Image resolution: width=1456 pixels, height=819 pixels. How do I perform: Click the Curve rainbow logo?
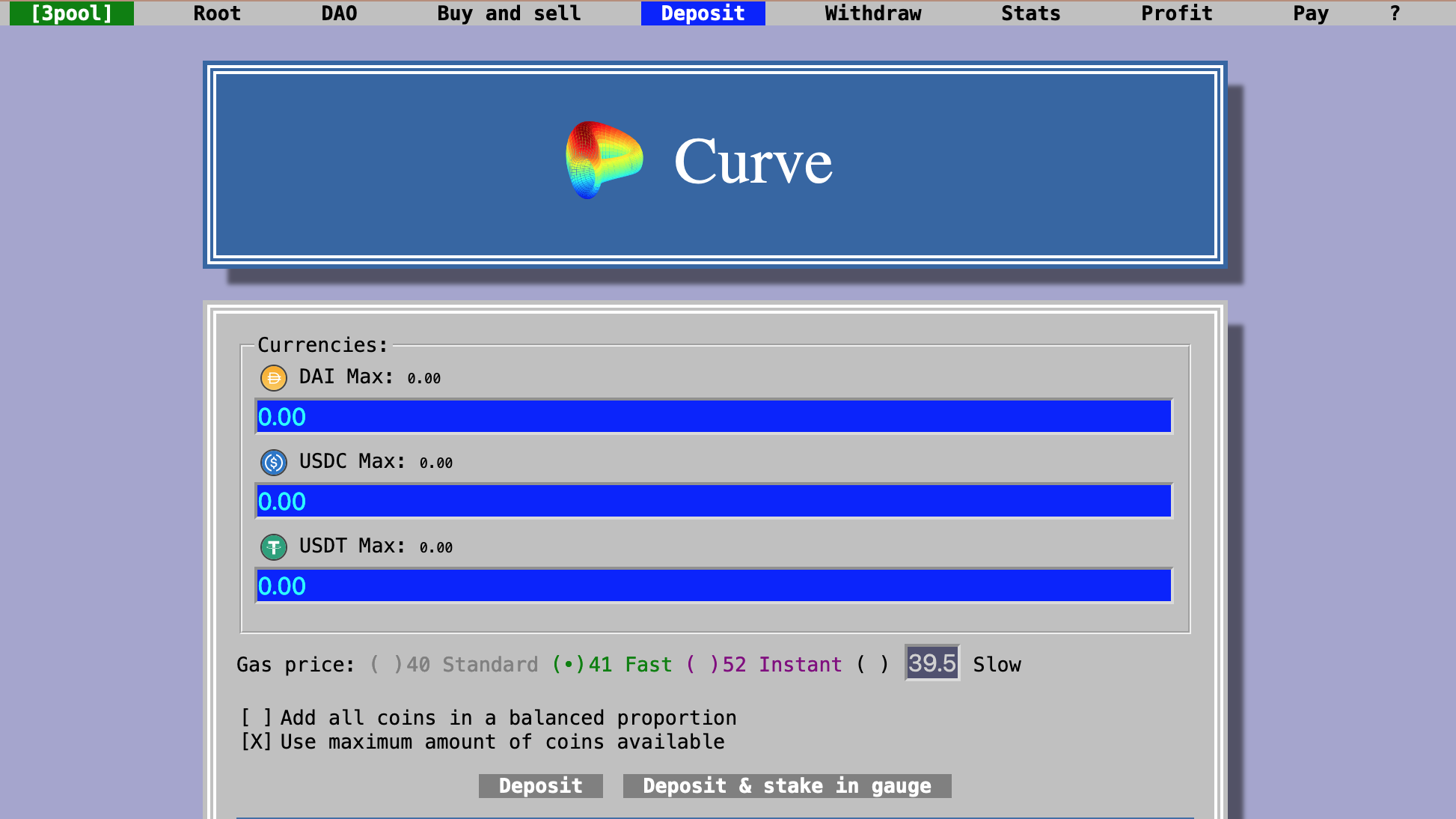604,160
